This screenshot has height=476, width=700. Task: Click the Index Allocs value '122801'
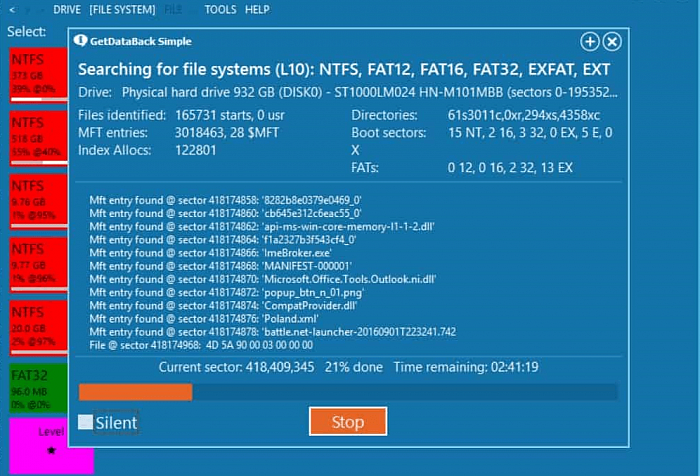[196, 150]
